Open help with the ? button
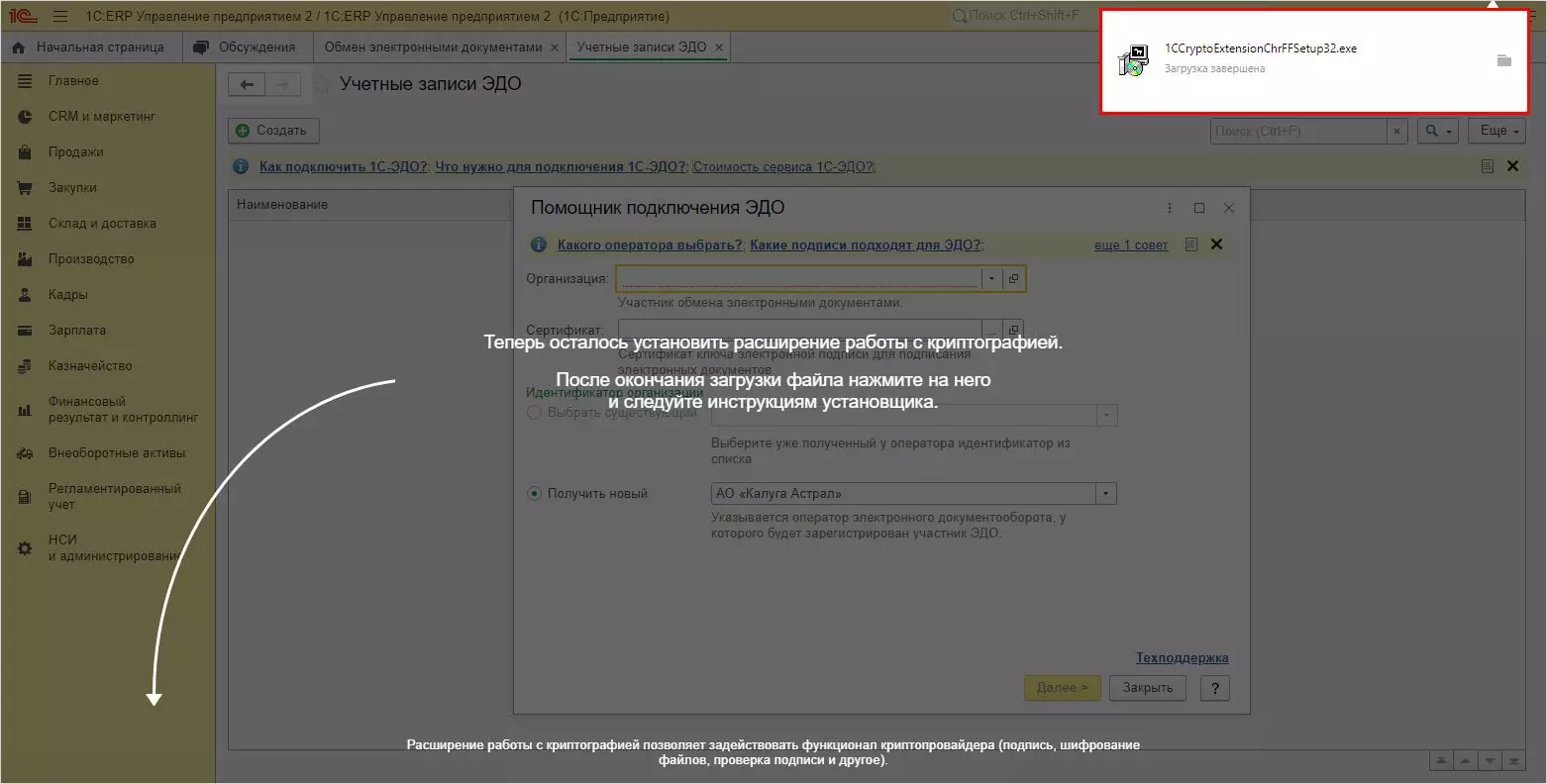This screenshot has width=1547, height=784. click(1215, 688)
